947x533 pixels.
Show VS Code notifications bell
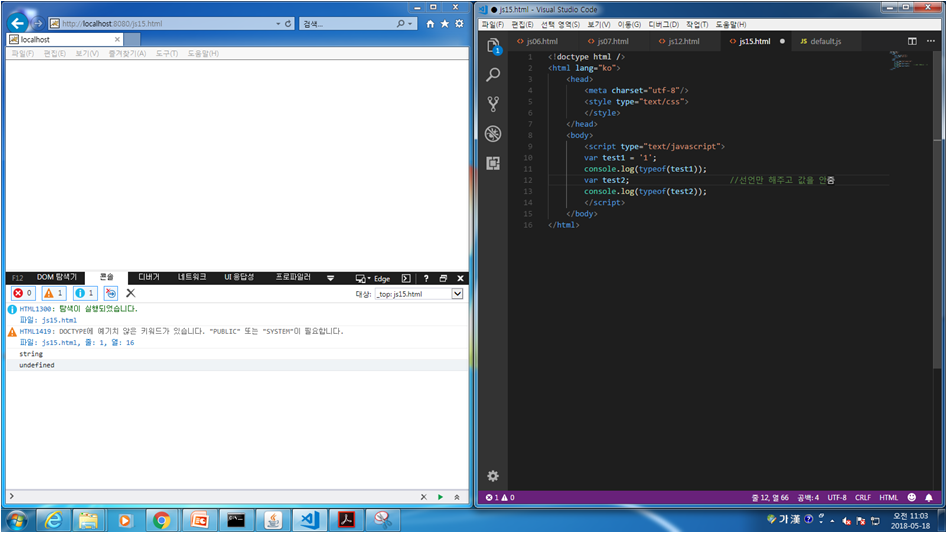point(929,497)
